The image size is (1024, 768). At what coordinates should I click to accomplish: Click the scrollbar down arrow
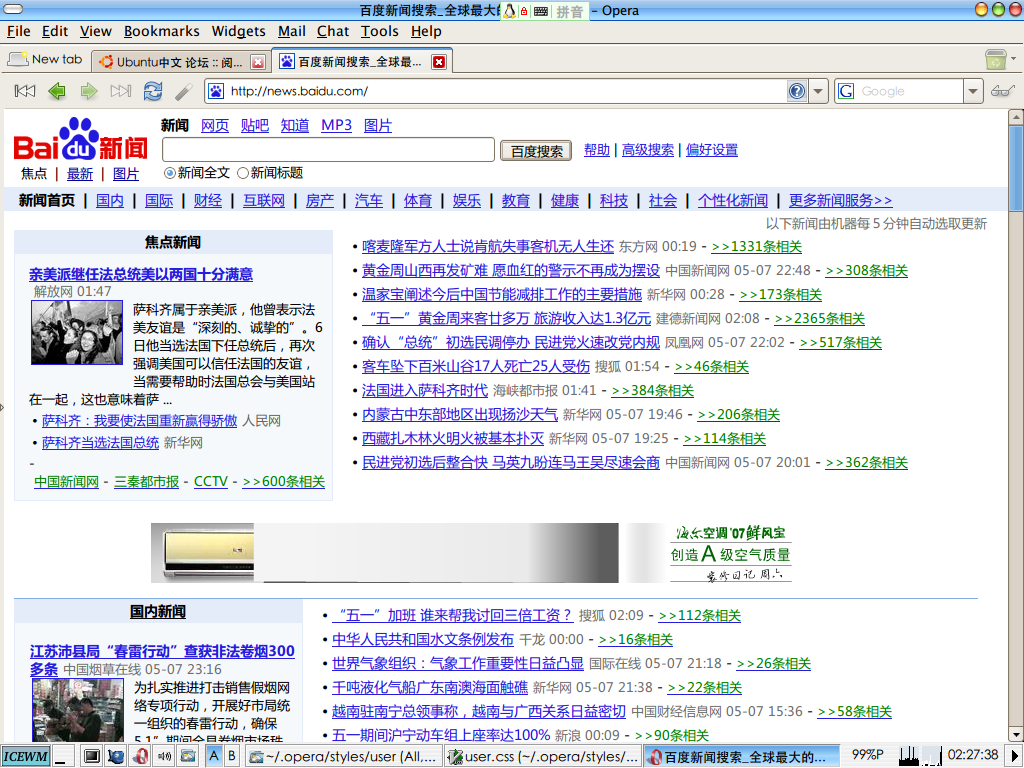[x=1016, y=734]
